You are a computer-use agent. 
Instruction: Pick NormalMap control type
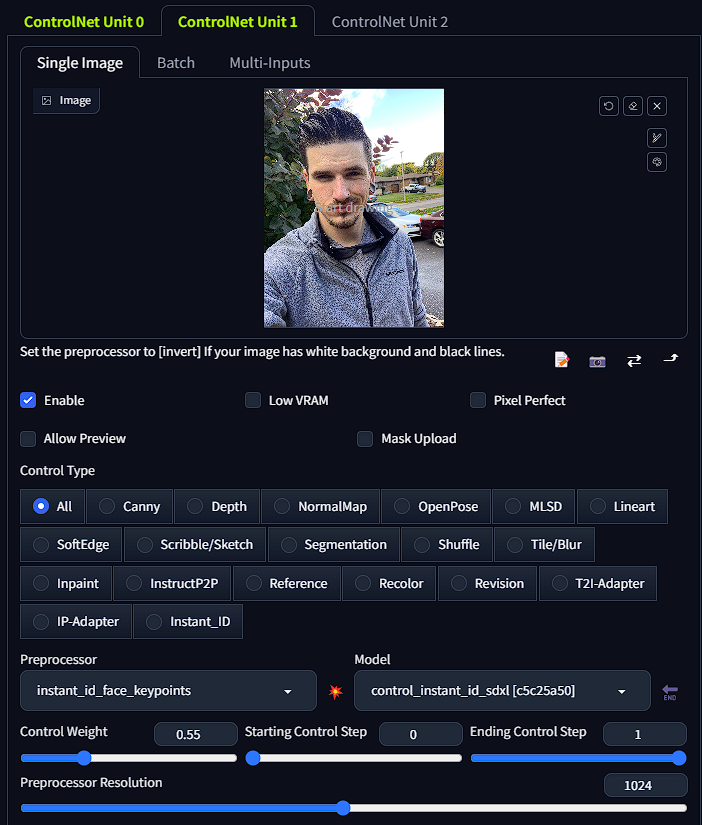pyautogui.click(x=320, y=507)
